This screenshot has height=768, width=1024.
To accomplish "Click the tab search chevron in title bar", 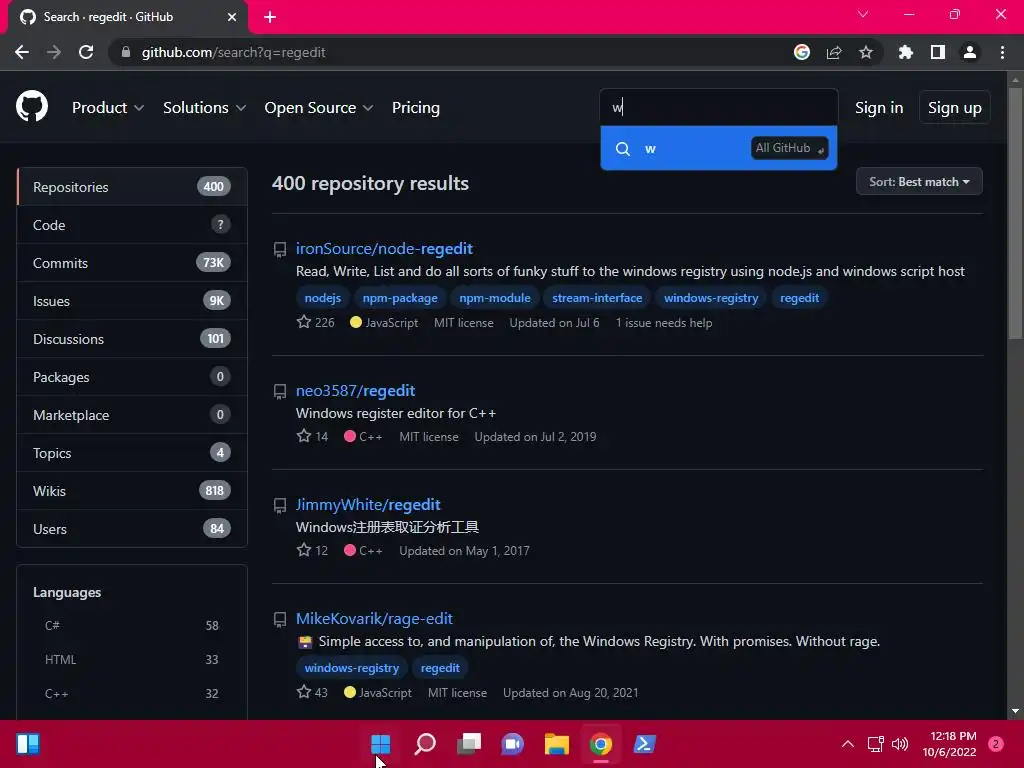I will click(x=863, y=14).
